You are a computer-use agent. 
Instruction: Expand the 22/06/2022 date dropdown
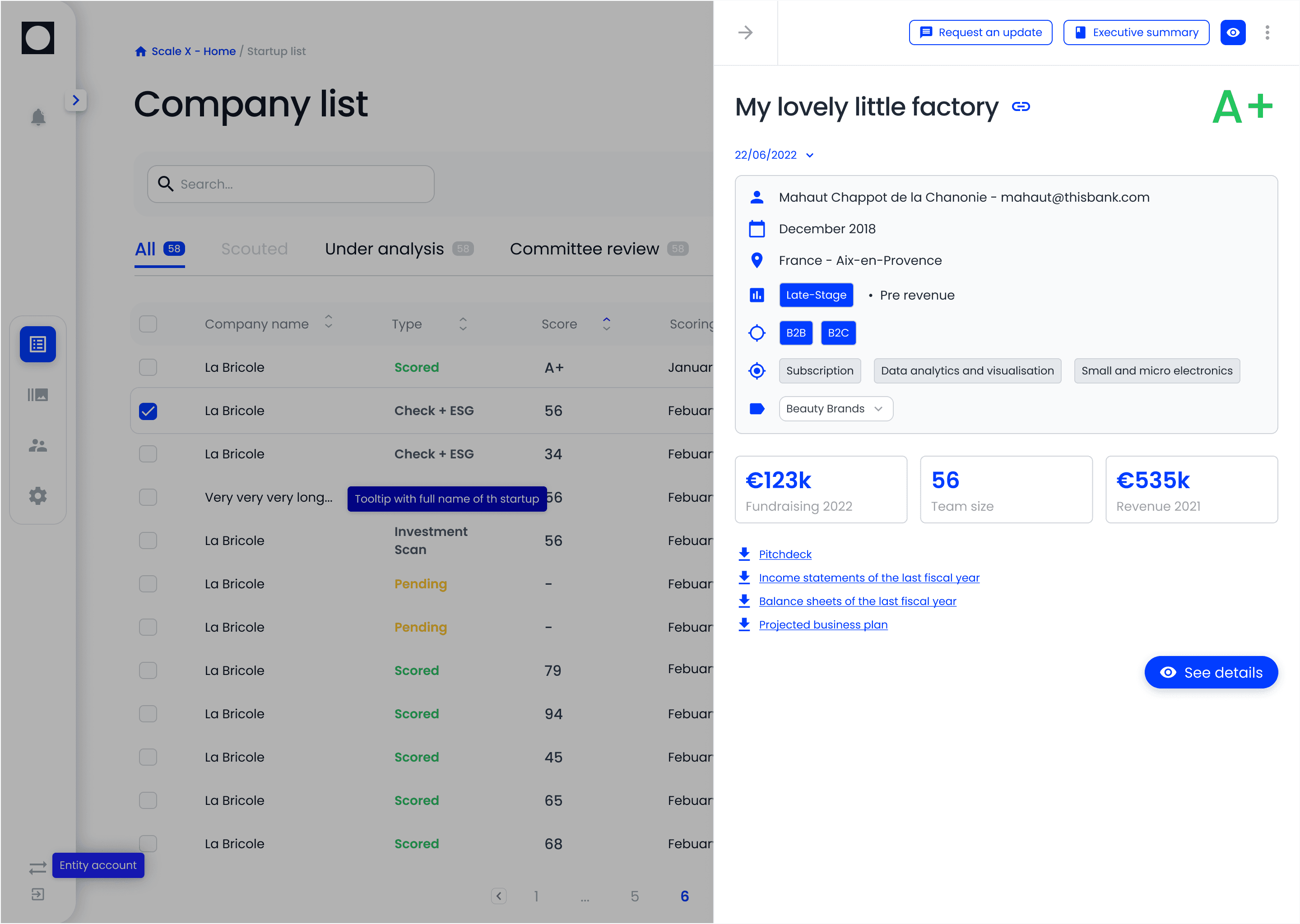[774, 155]
